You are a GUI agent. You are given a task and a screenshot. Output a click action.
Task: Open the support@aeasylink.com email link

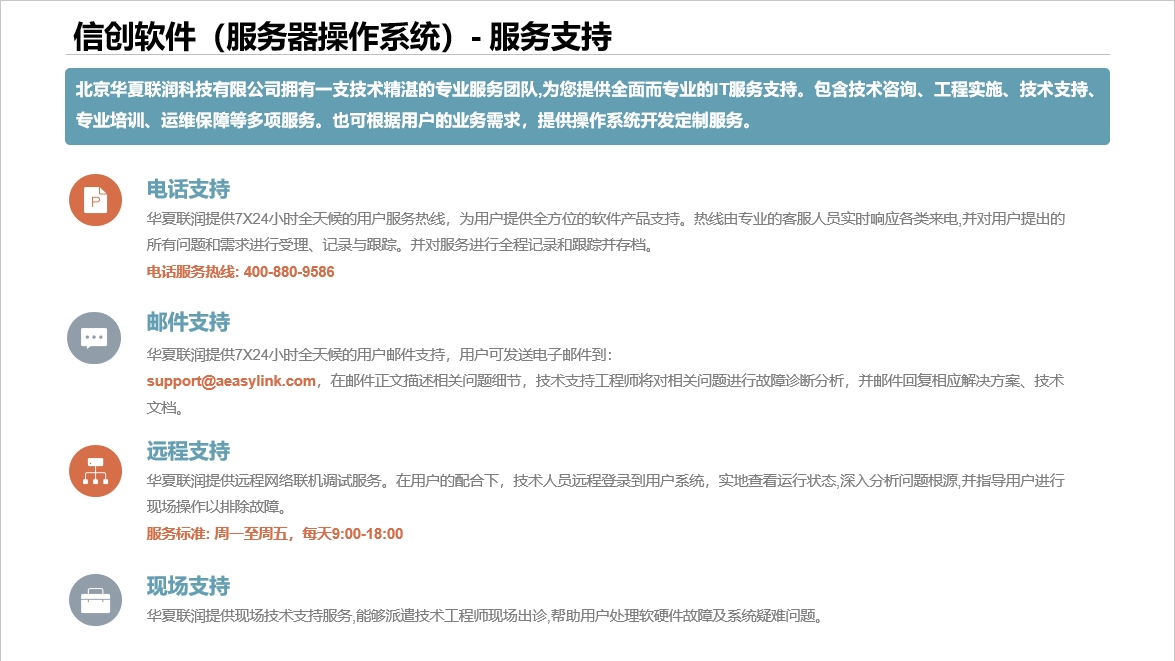231,381
